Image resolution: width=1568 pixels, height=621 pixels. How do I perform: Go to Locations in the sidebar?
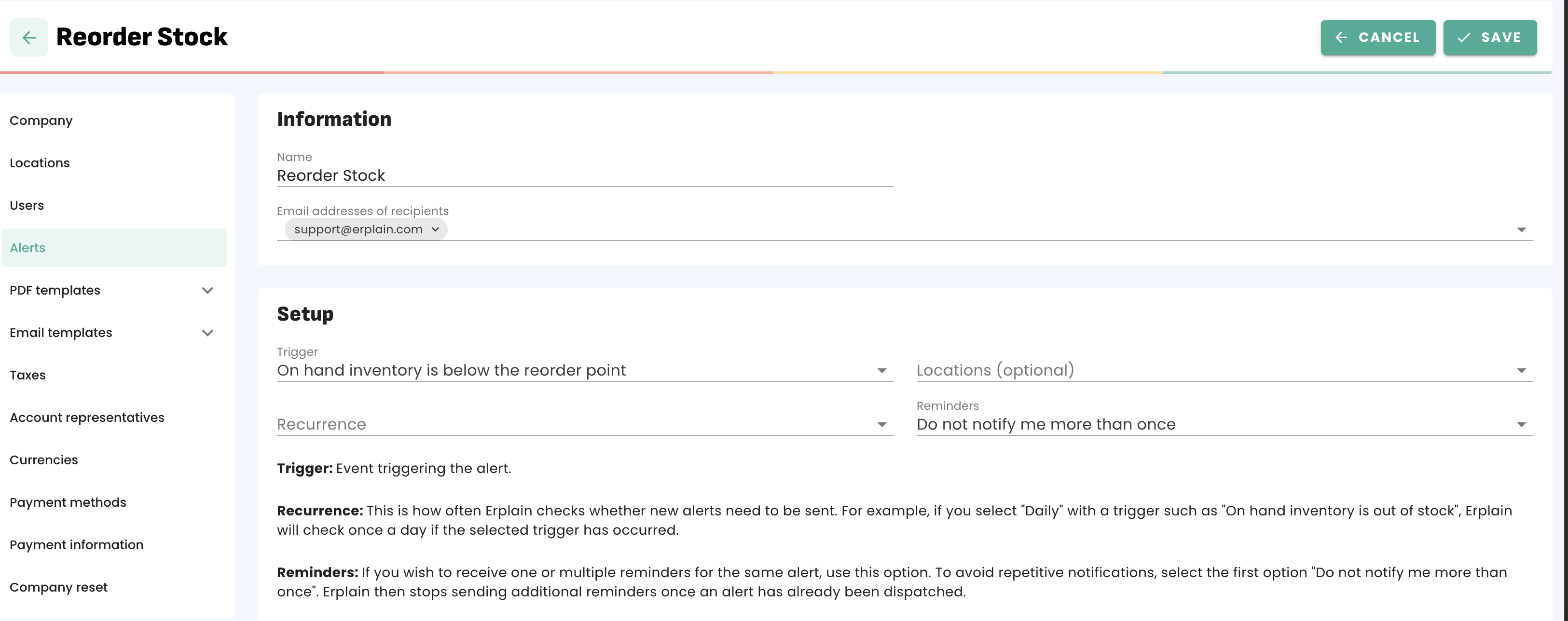[40, 163]
